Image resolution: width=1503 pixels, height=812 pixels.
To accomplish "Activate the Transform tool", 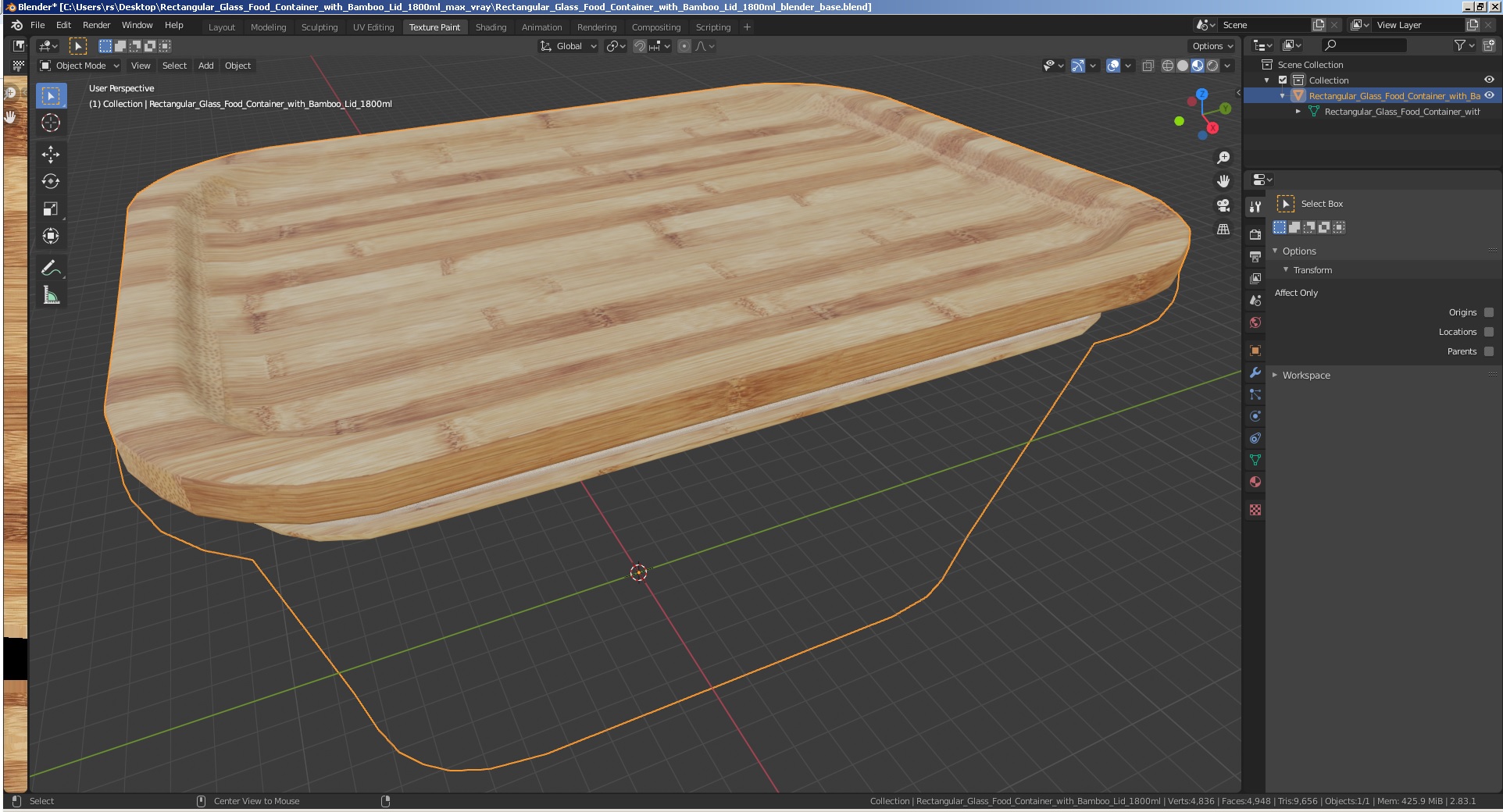I will [x=51, y=236].
